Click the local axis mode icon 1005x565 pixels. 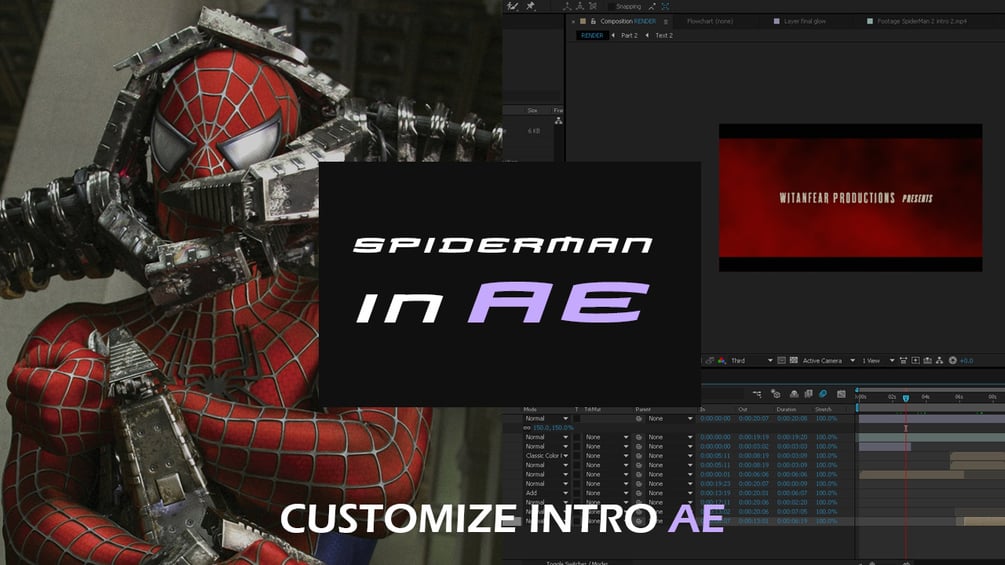pyautogui.click(x=567, y=6)
